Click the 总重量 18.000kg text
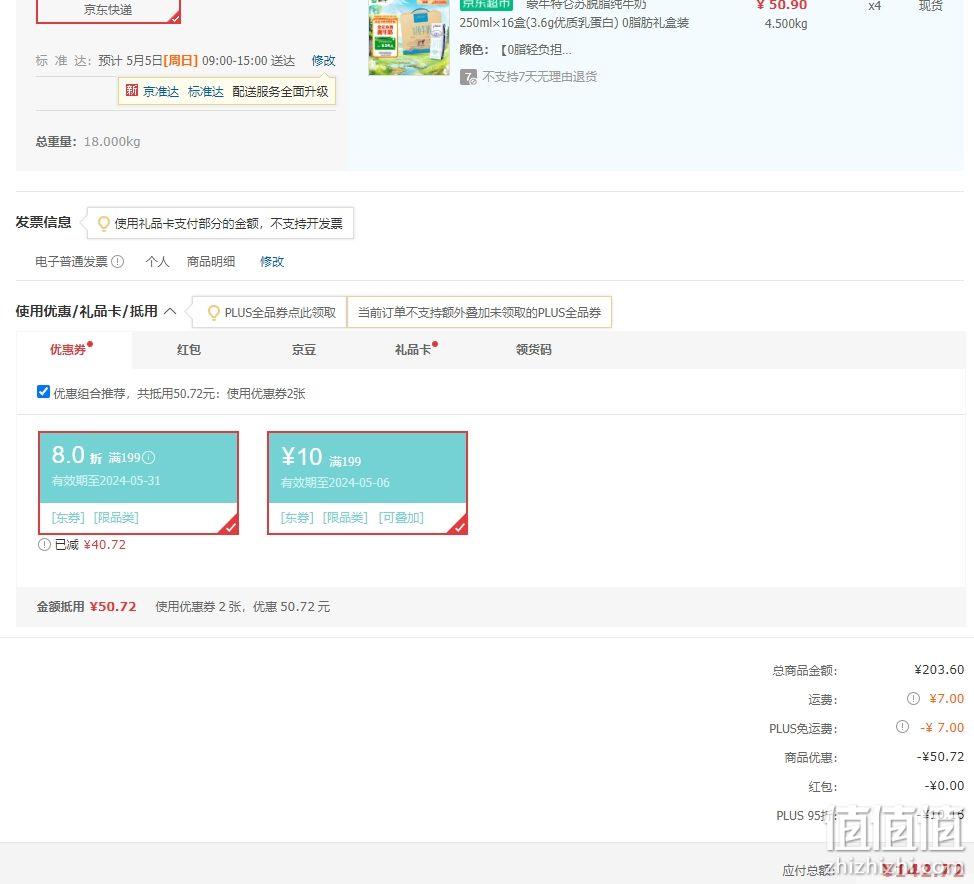974x884 pixels. (x=88, y=142)
